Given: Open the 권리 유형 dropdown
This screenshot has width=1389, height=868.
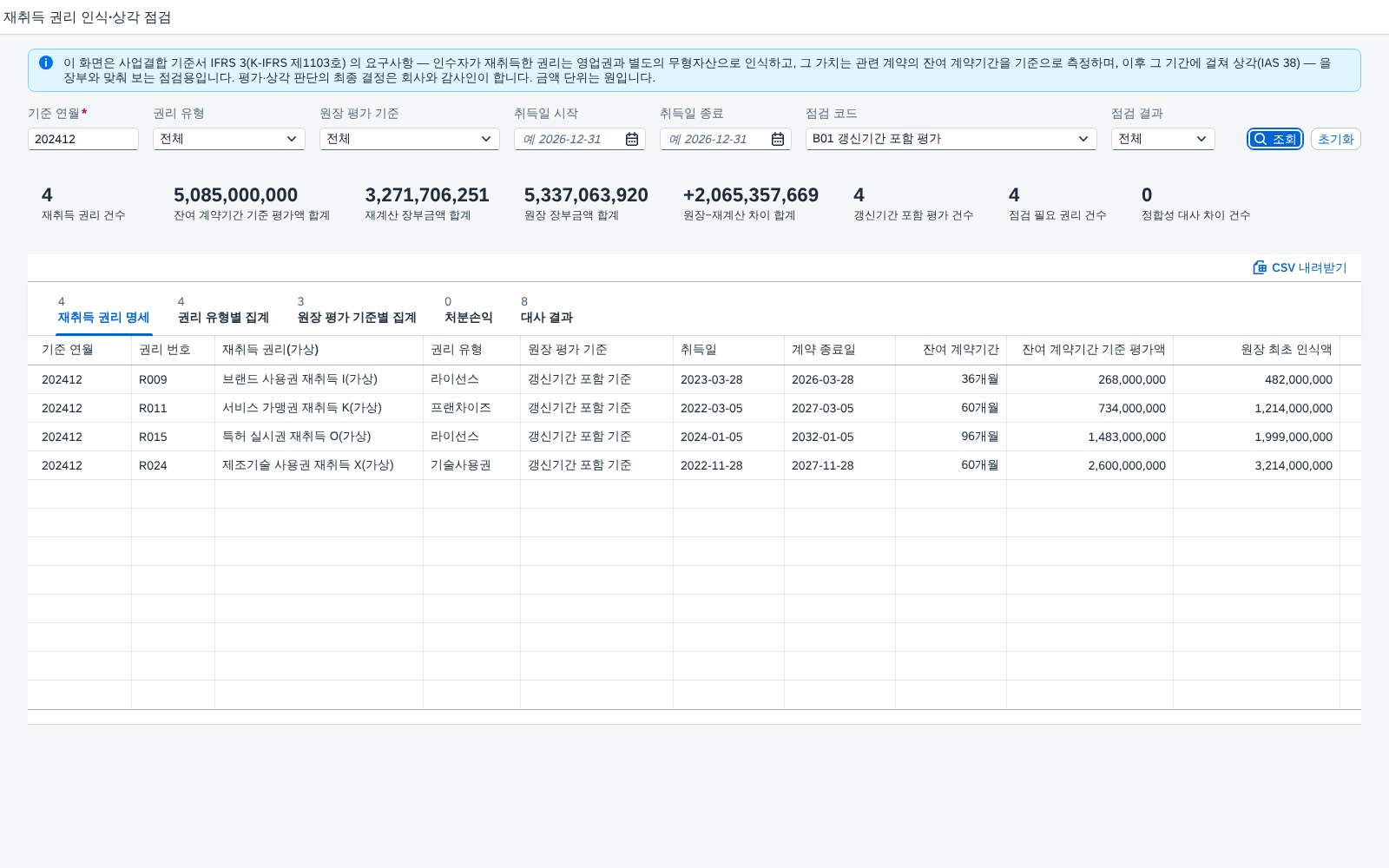Looking at the screenshot, I should 229,139.
